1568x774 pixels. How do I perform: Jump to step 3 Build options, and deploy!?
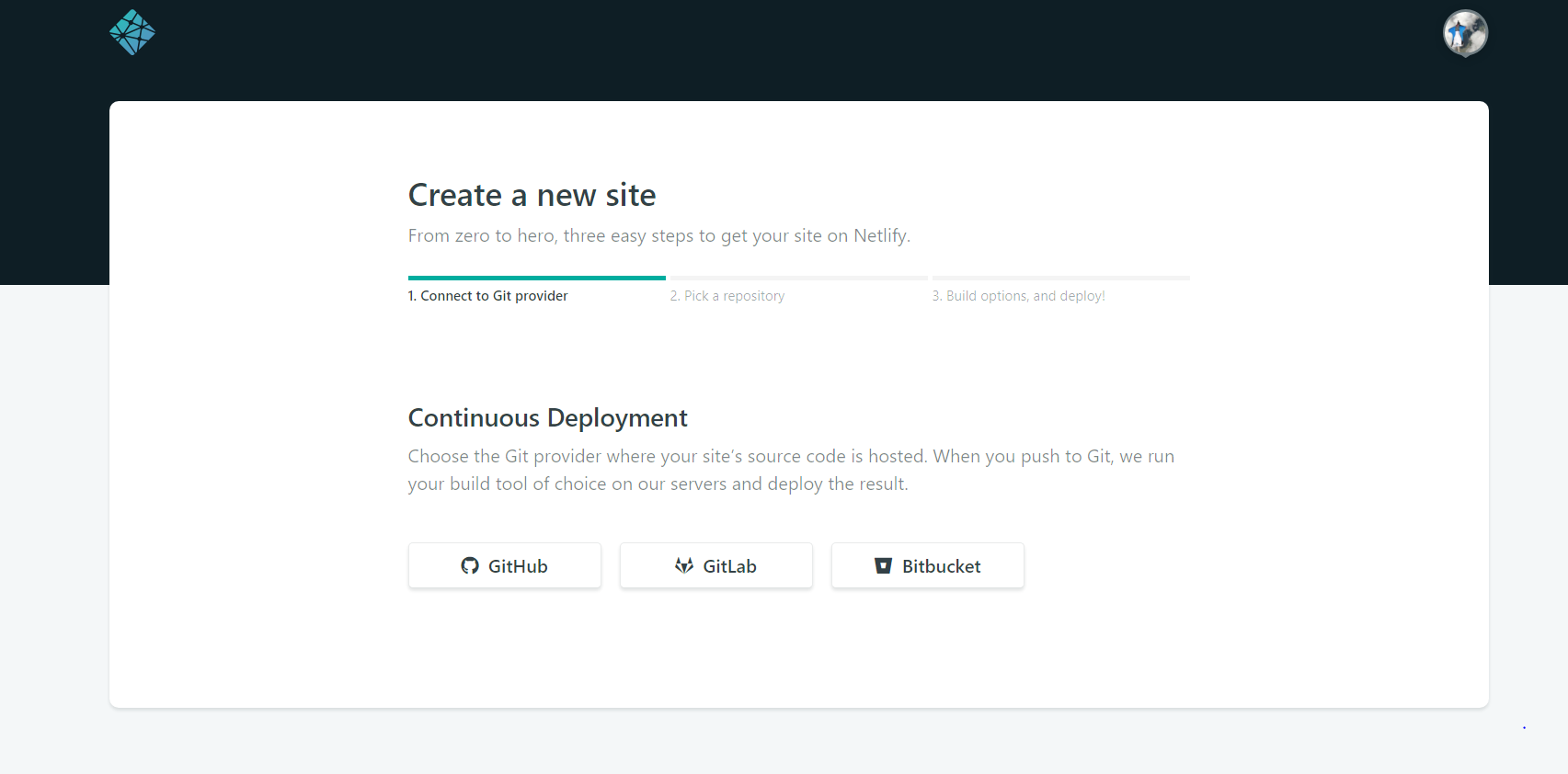pos(1018,296)
